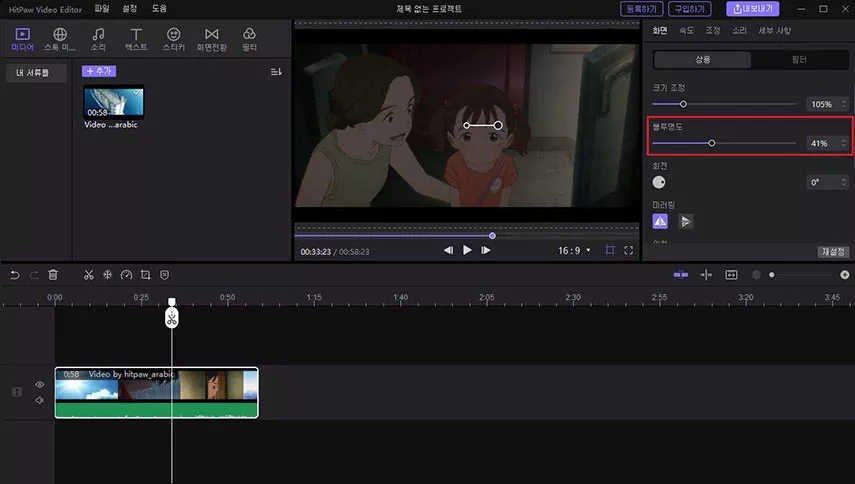Image resolution: width=855 pixels, height=484 pixels.
Task: Open the Filter (필터) panel
Action: tap(249, 40)
